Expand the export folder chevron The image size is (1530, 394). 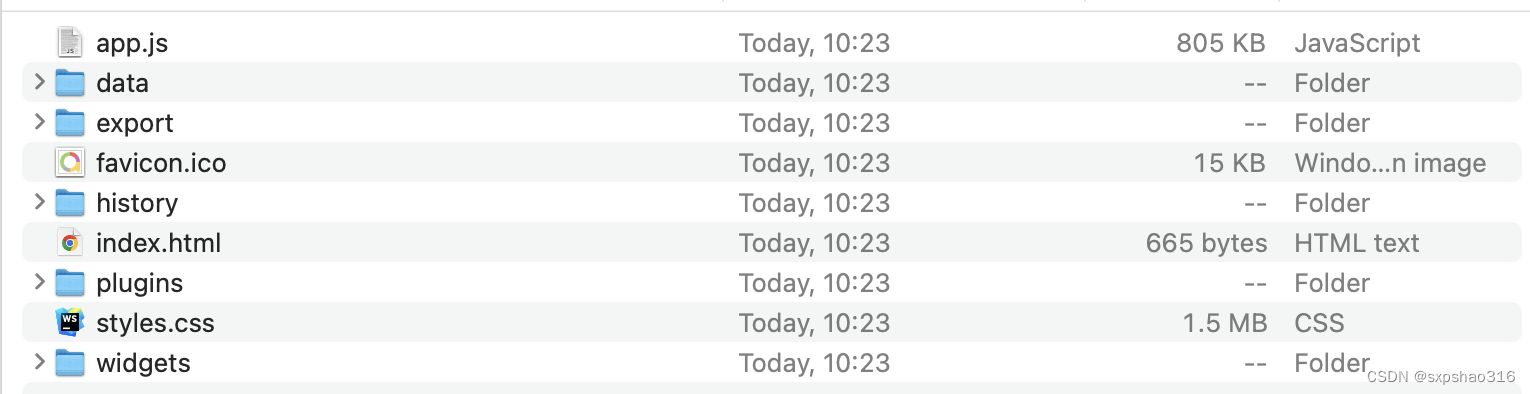[x=39, y=122]
